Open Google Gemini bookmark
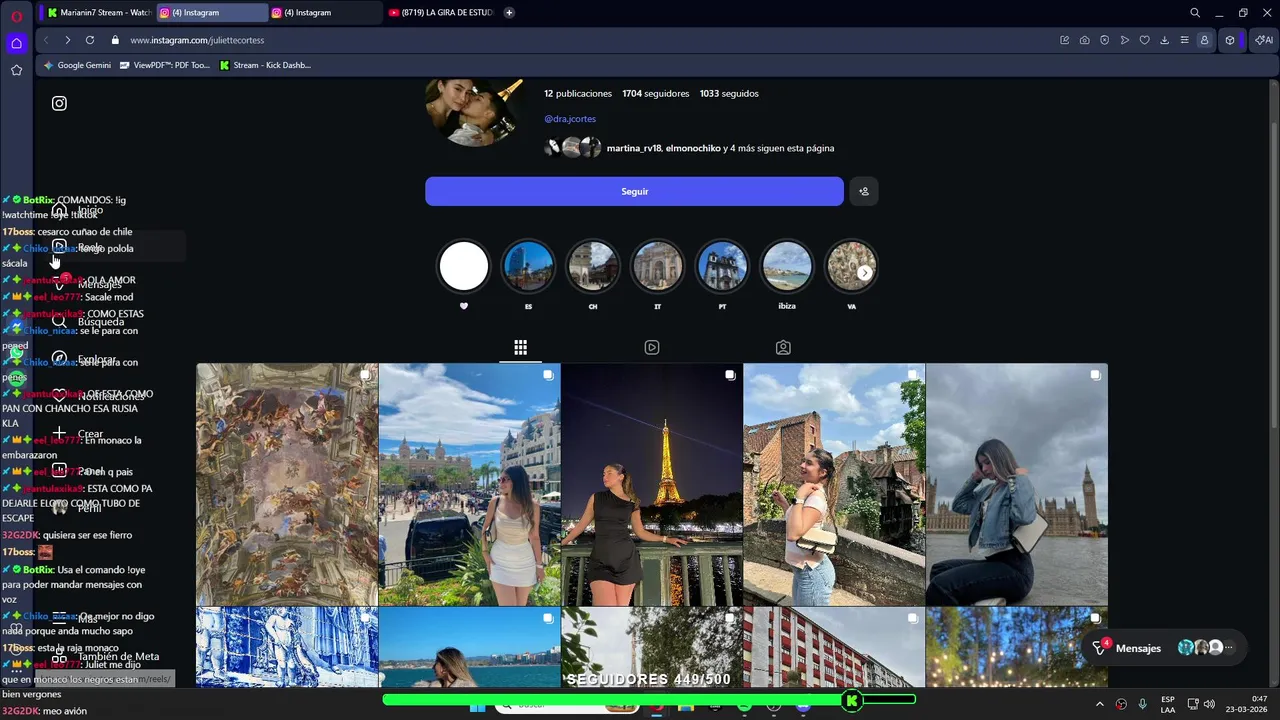 coord(78,65)
